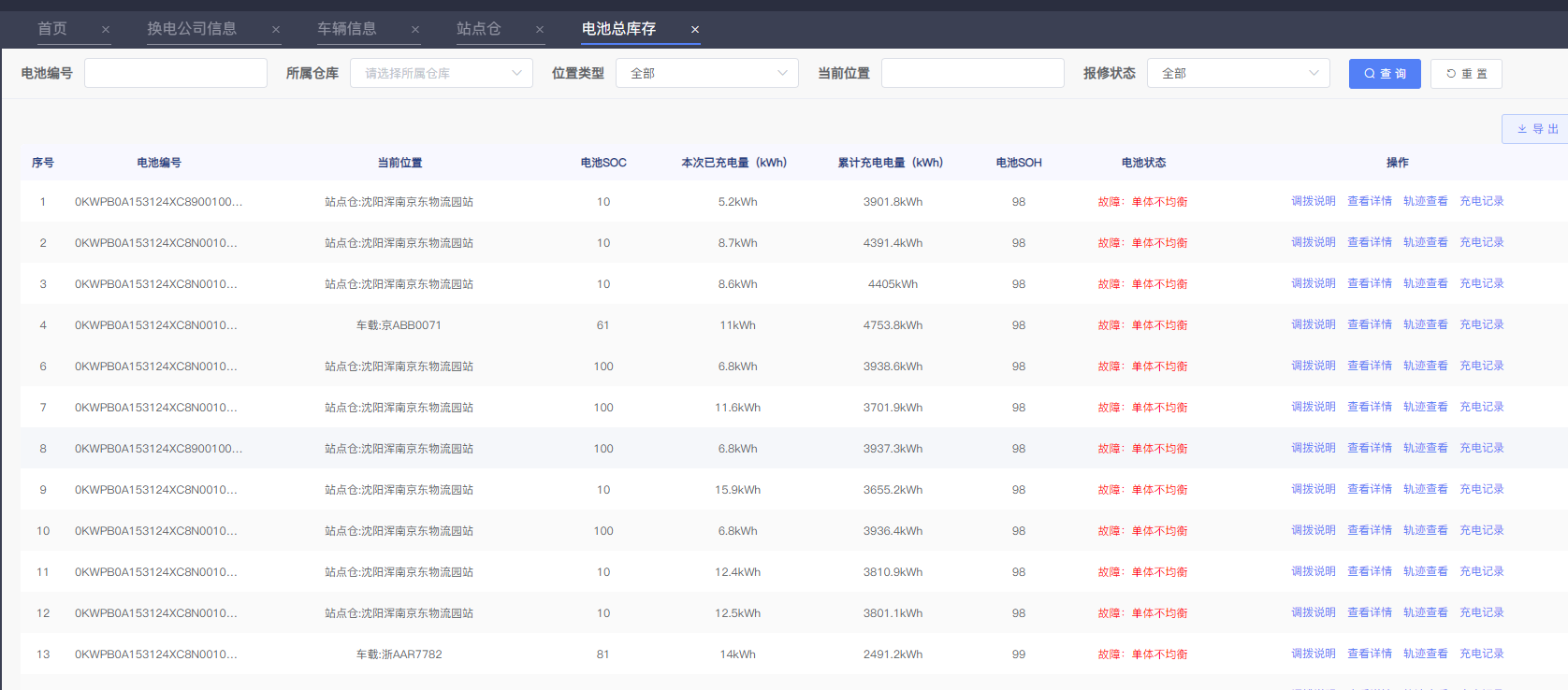Expand the 报修状态 dropdown
The width and height of the screenshot is (1568, 690).
pos(1239,73)
